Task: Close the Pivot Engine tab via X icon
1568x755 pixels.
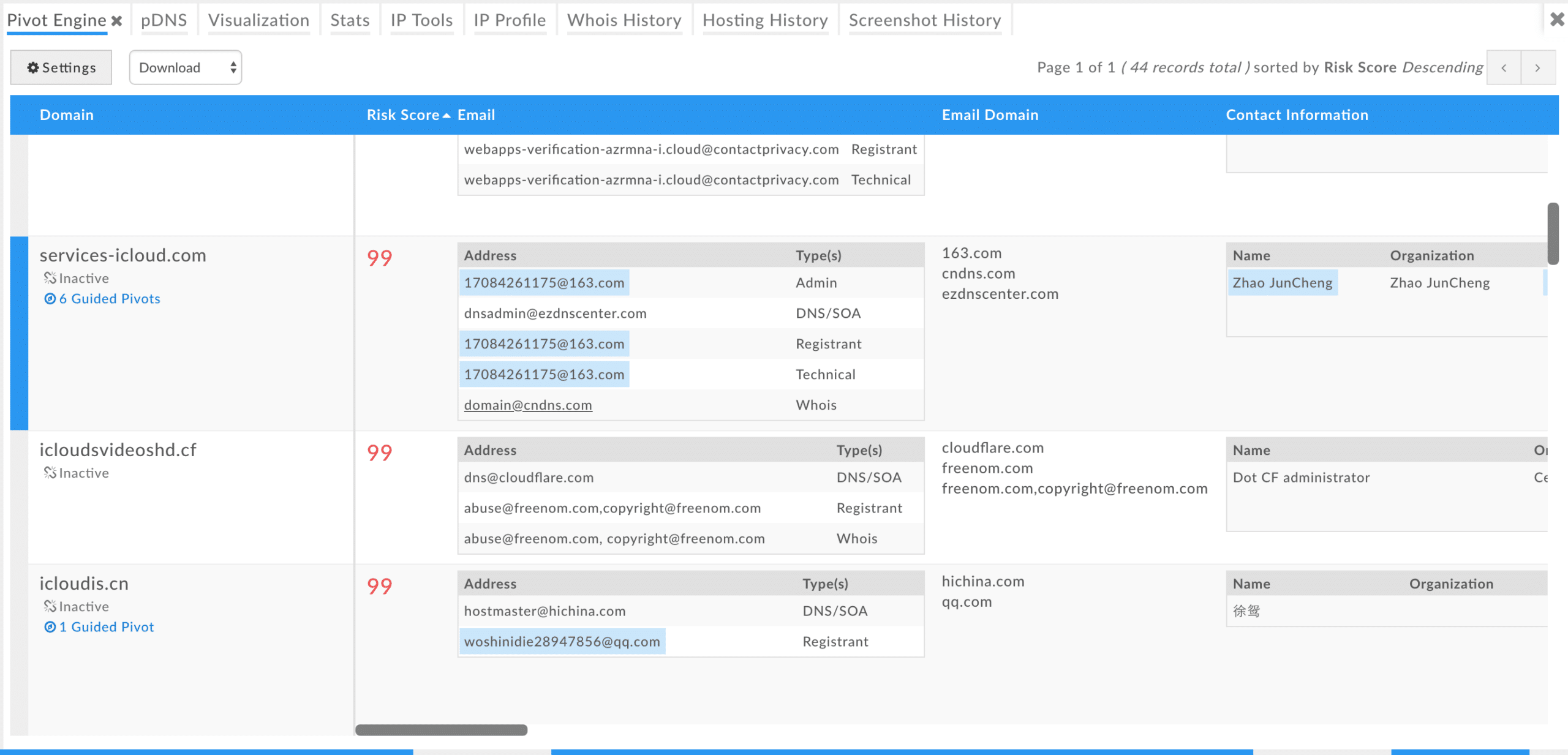Action: tap(116, 21)
